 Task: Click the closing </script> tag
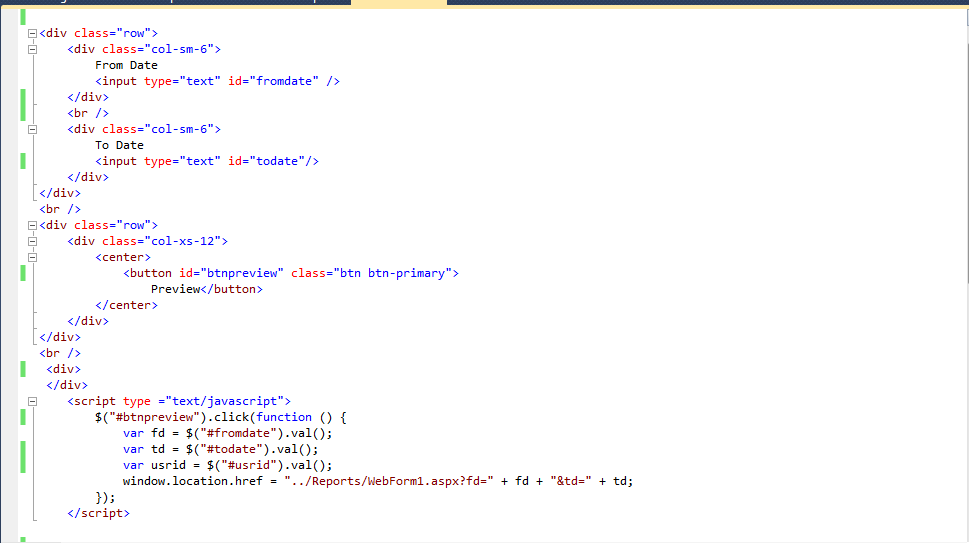[x=98, y=513]
